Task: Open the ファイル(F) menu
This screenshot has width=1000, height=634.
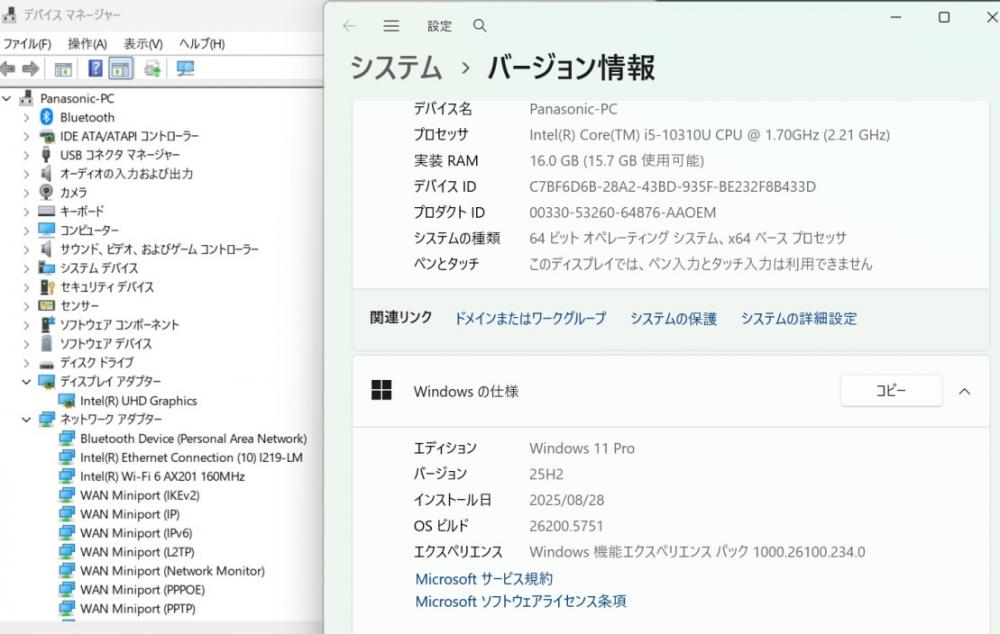Action: [27, 44]
